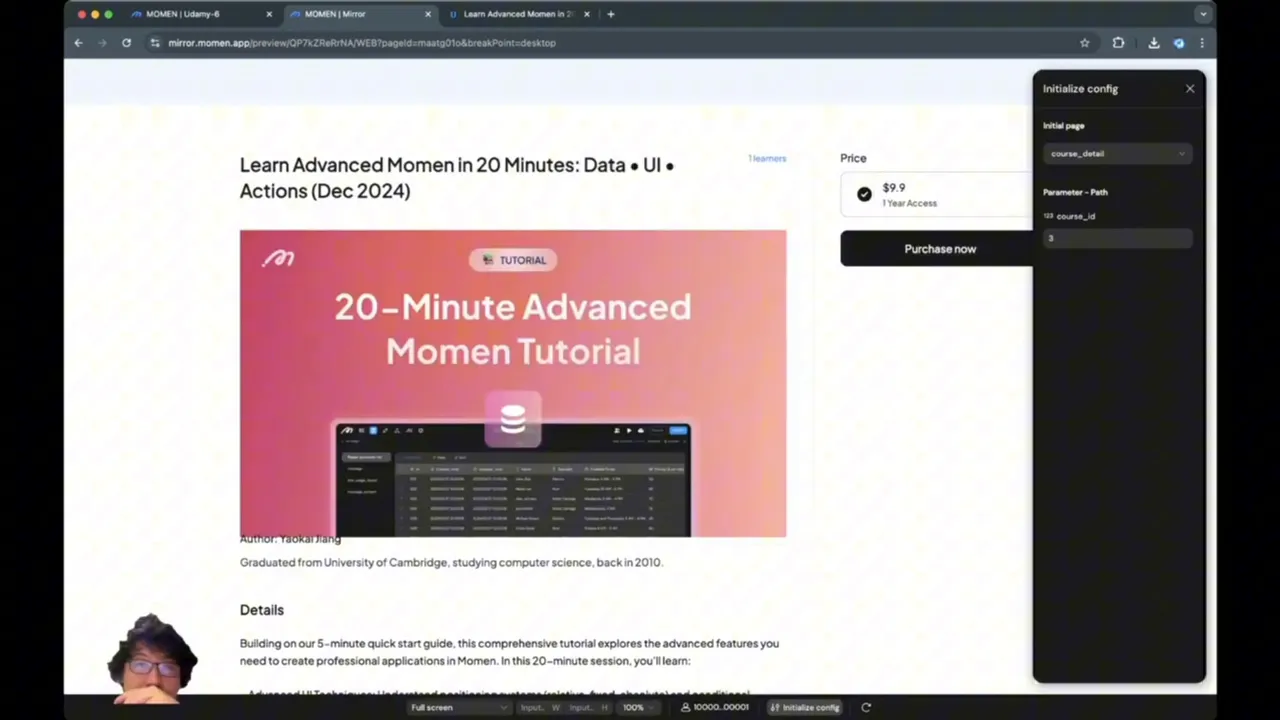1280x720 pixels.
Task: Open the 100% zoom dropdown
Action: coord(640,707)
